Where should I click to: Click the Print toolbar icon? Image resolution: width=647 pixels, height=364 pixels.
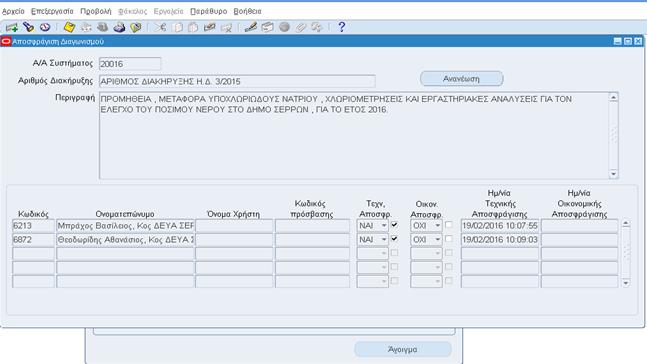point(119,27)
